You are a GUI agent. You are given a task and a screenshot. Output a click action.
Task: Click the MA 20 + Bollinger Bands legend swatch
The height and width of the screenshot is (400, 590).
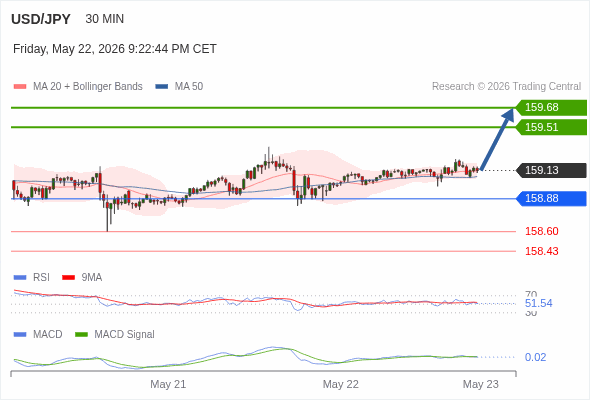[x=20, y=87]
